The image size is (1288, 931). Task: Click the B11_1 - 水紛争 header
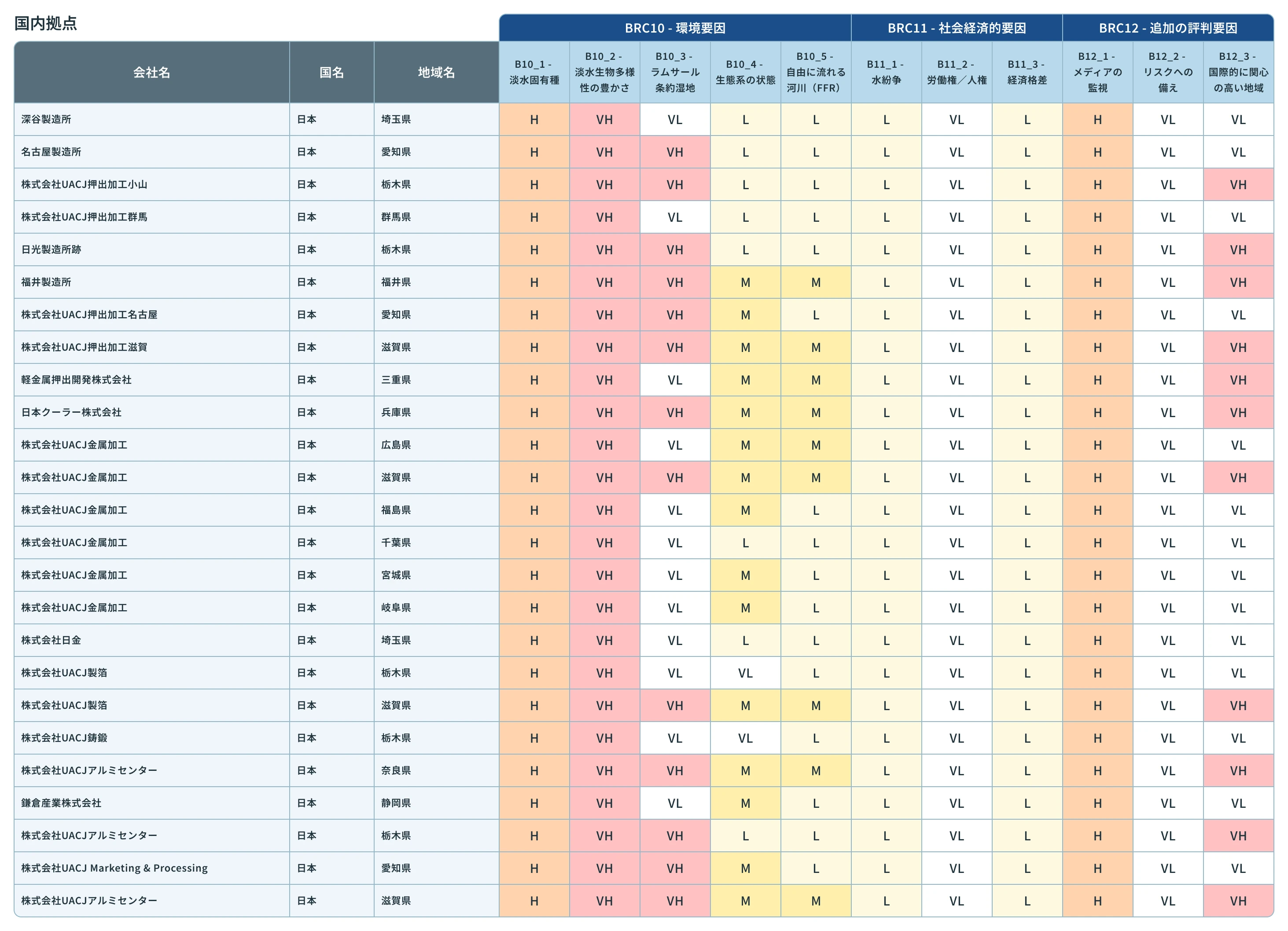[887, 72]
